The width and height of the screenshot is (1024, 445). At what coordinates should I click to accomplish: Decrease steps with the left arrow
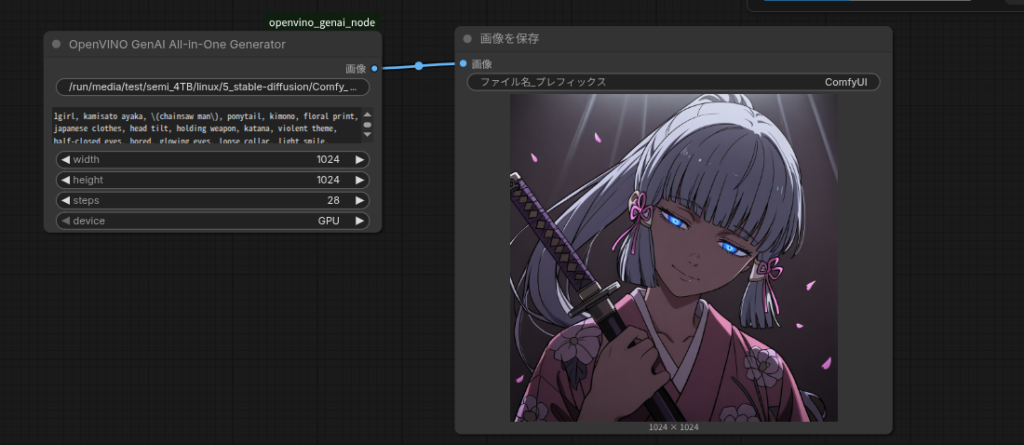[66, 200]
